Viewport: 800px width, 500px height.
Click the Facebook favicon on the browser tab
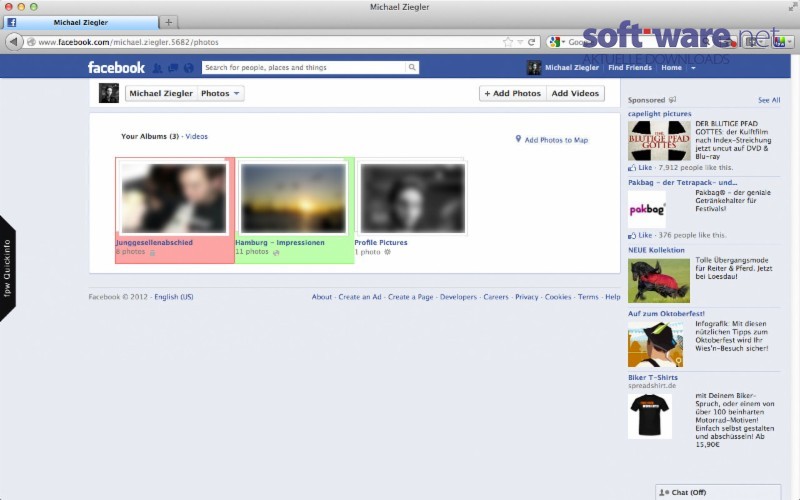pos(11,22)
